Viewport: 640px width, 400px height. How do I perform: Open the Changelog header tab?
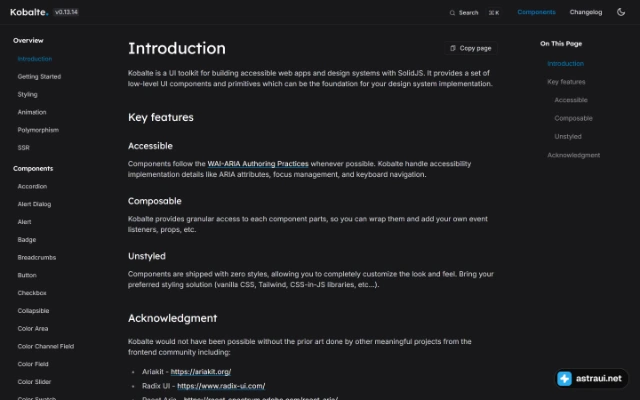[x=586, y=12]
